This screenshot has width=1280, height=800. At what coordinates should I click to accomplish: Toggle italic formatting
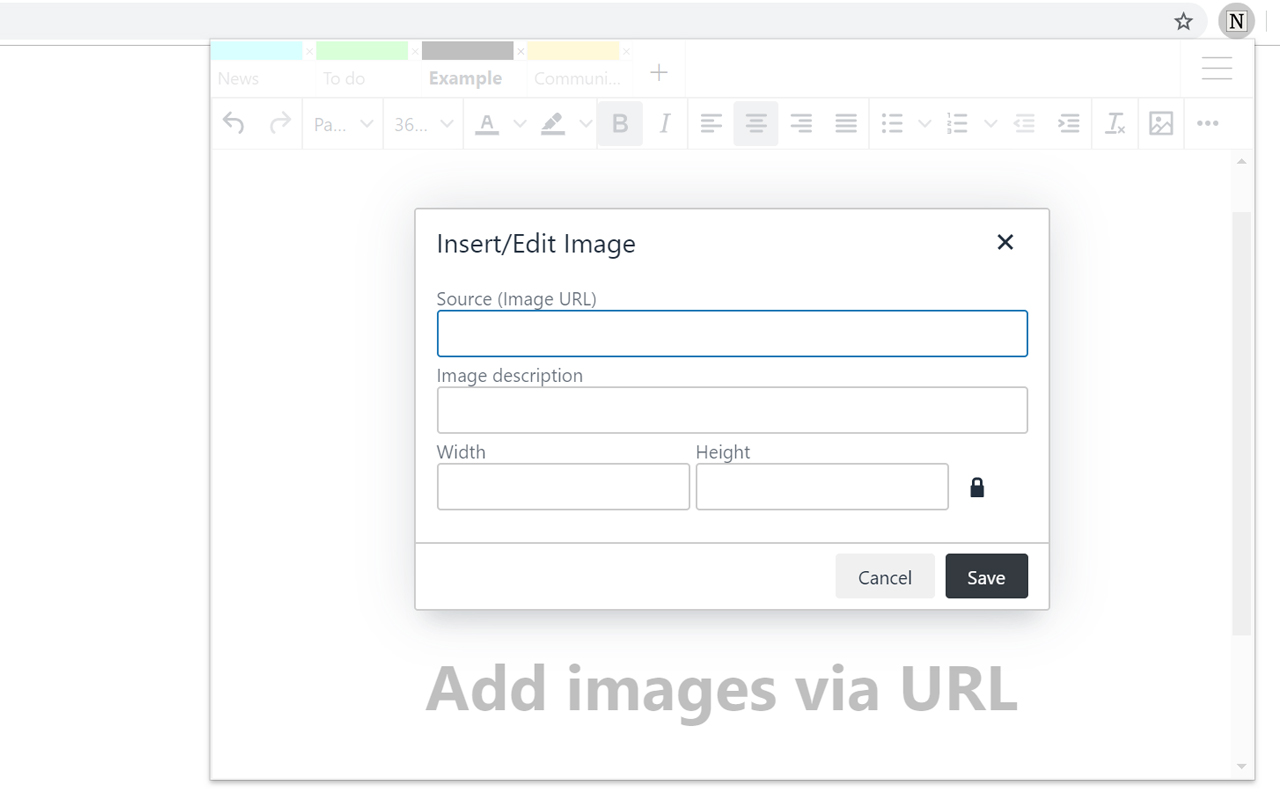[665, 124]
